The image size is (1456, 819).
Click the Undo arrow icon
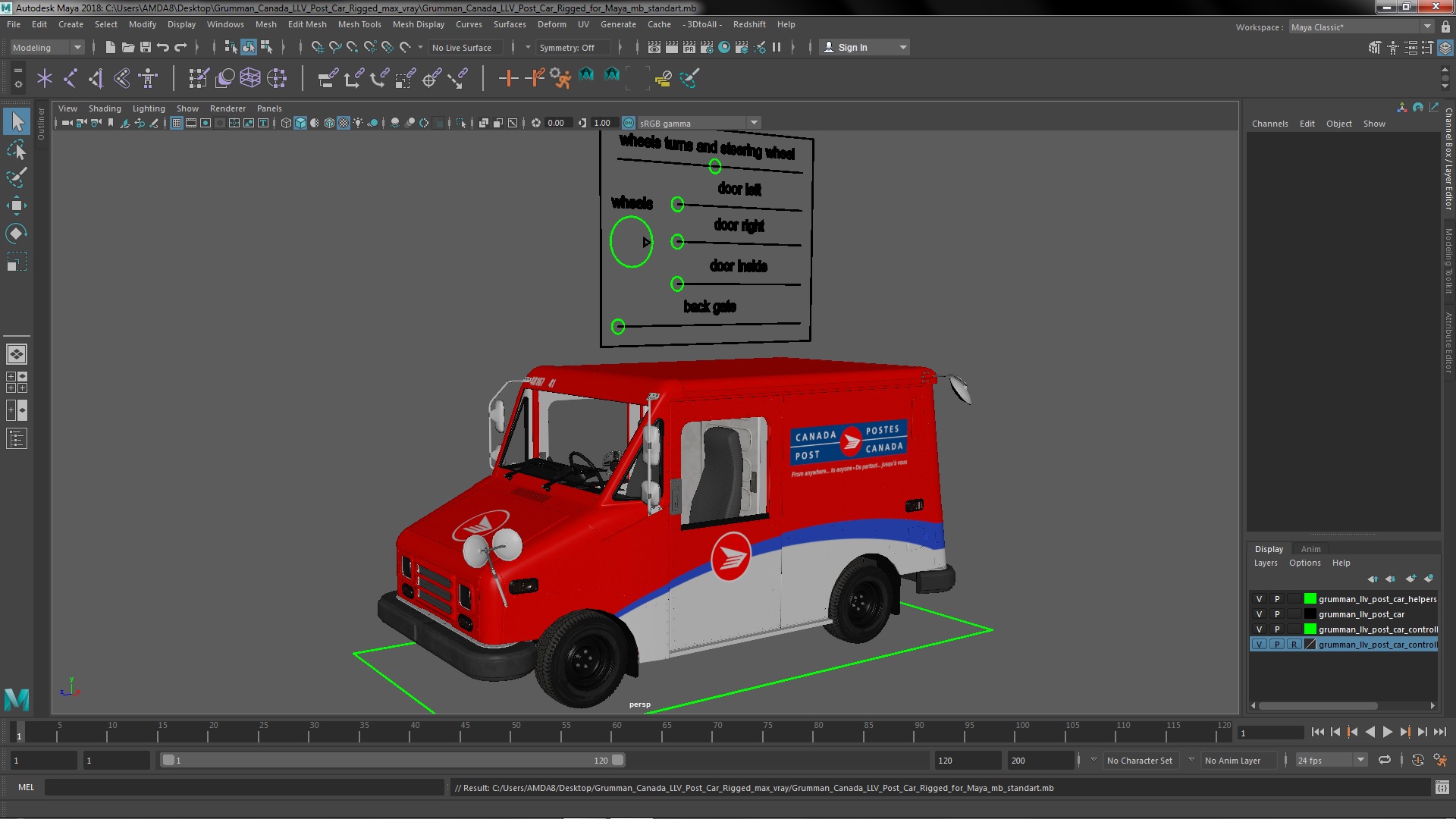pos(163,47)
